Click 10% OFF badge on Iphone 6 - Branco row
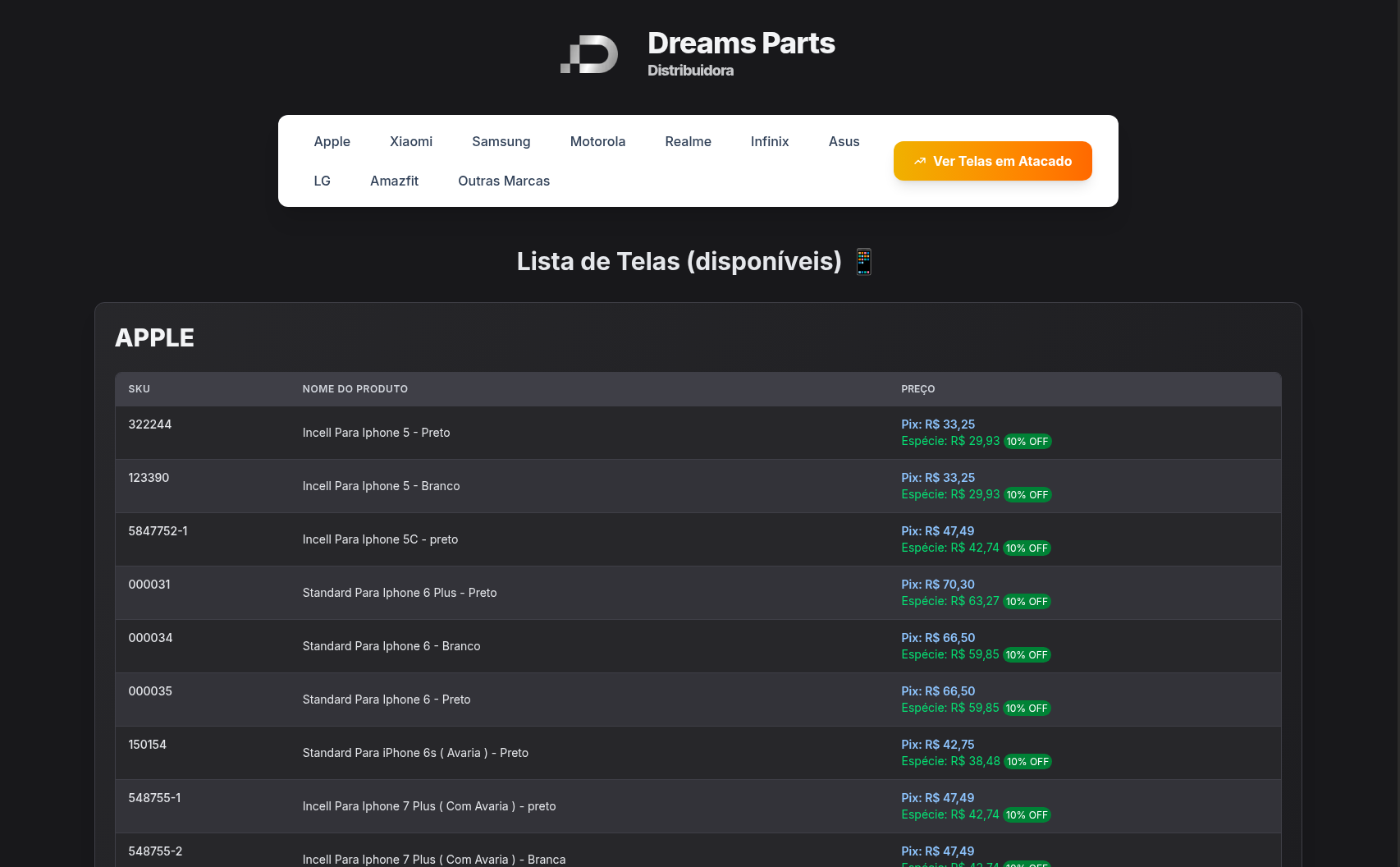1400x867 pixels. (1027, 655)
